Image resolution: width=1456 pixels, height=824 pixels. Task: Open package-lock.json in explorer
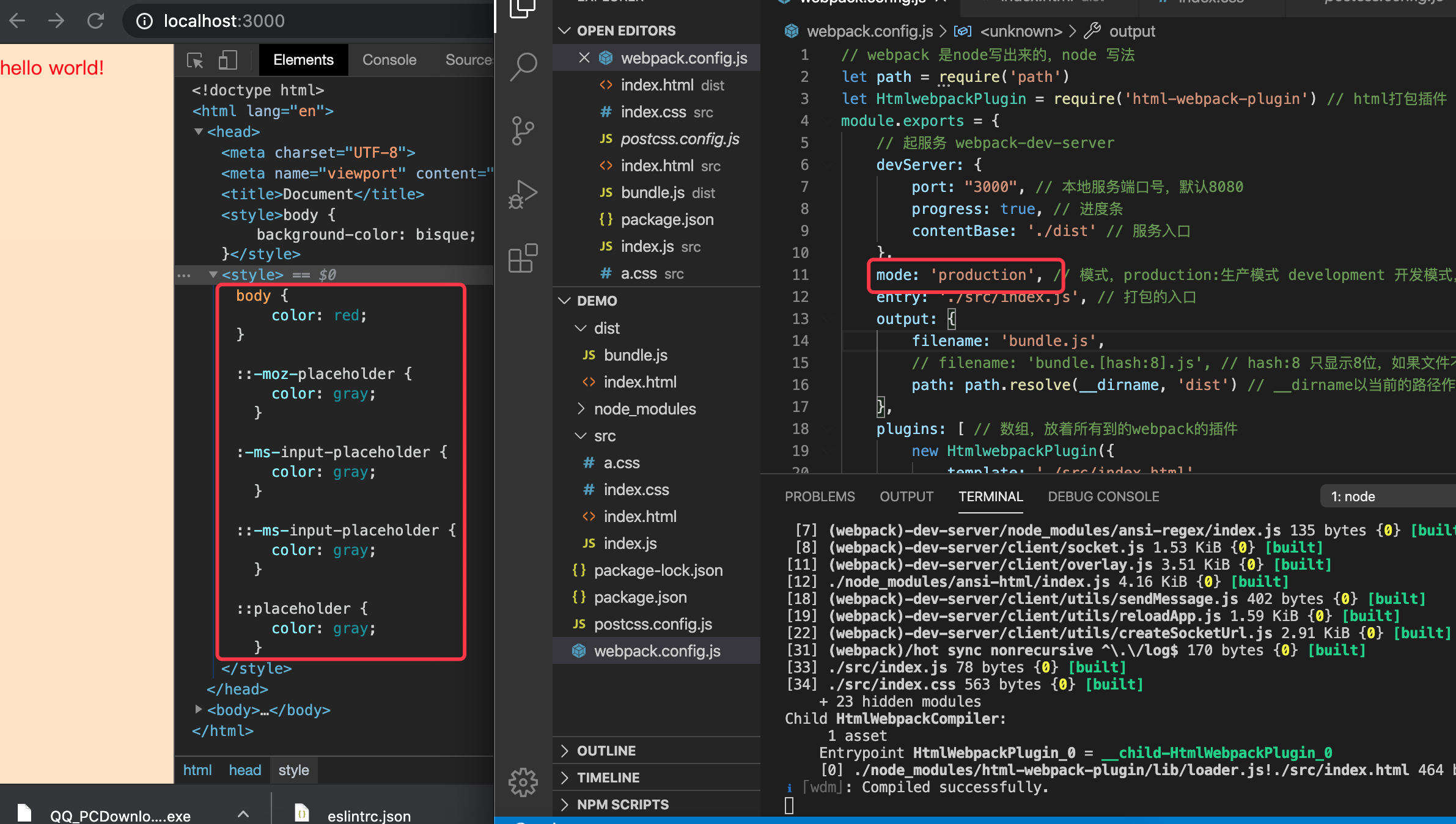pyautogui.click(x=656, y=570)
